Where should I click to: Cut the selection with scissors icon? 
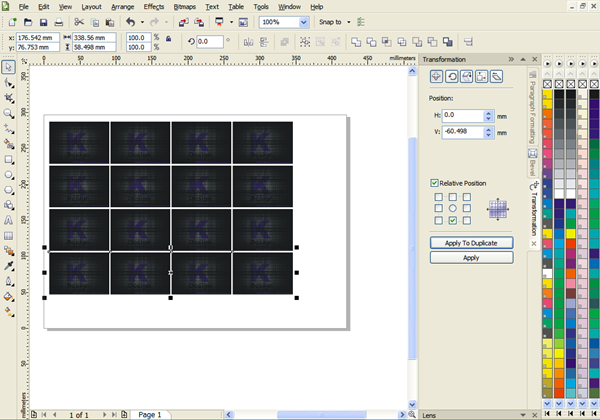pyautogui.click(x=79, y=22)
